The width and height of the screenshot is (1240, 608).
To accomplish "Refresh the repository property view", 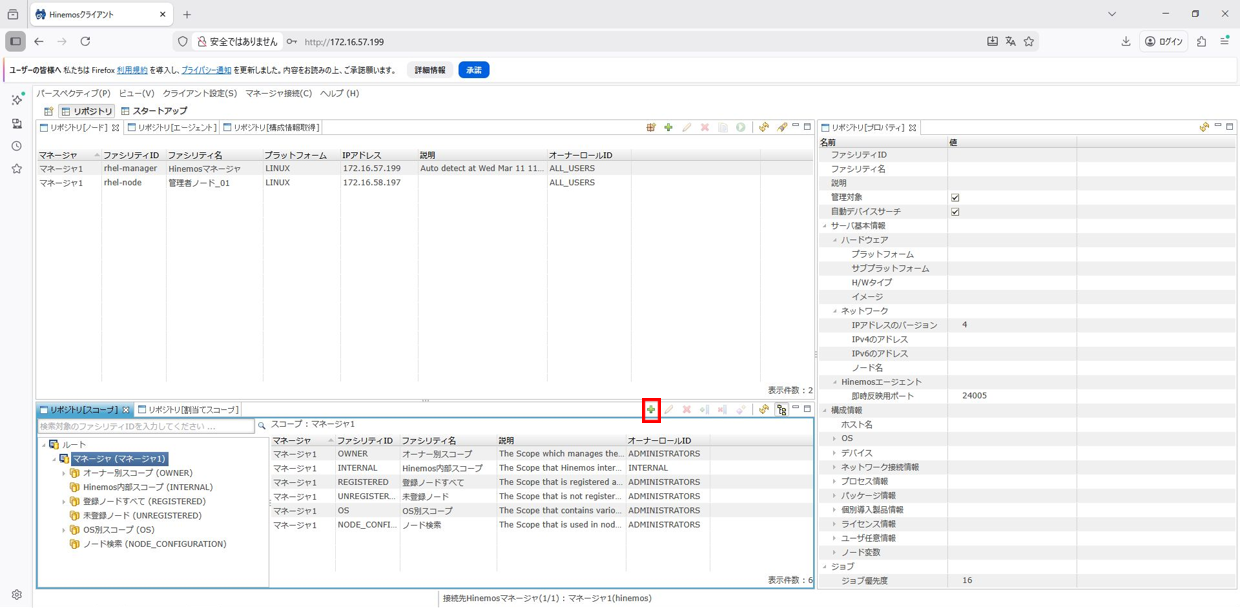I will click(1204, 128).
